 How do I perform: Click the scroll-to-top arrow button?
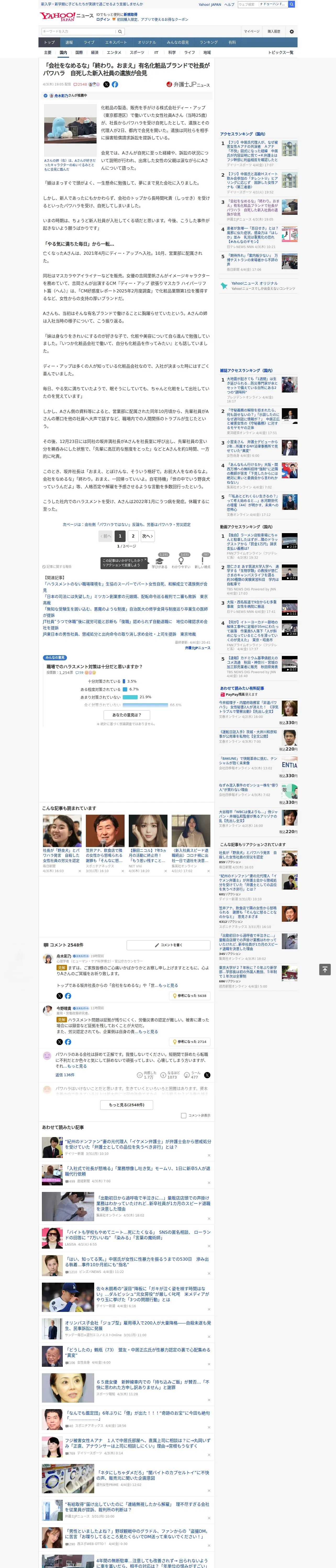pyautogui.click(x=325, y=969)
